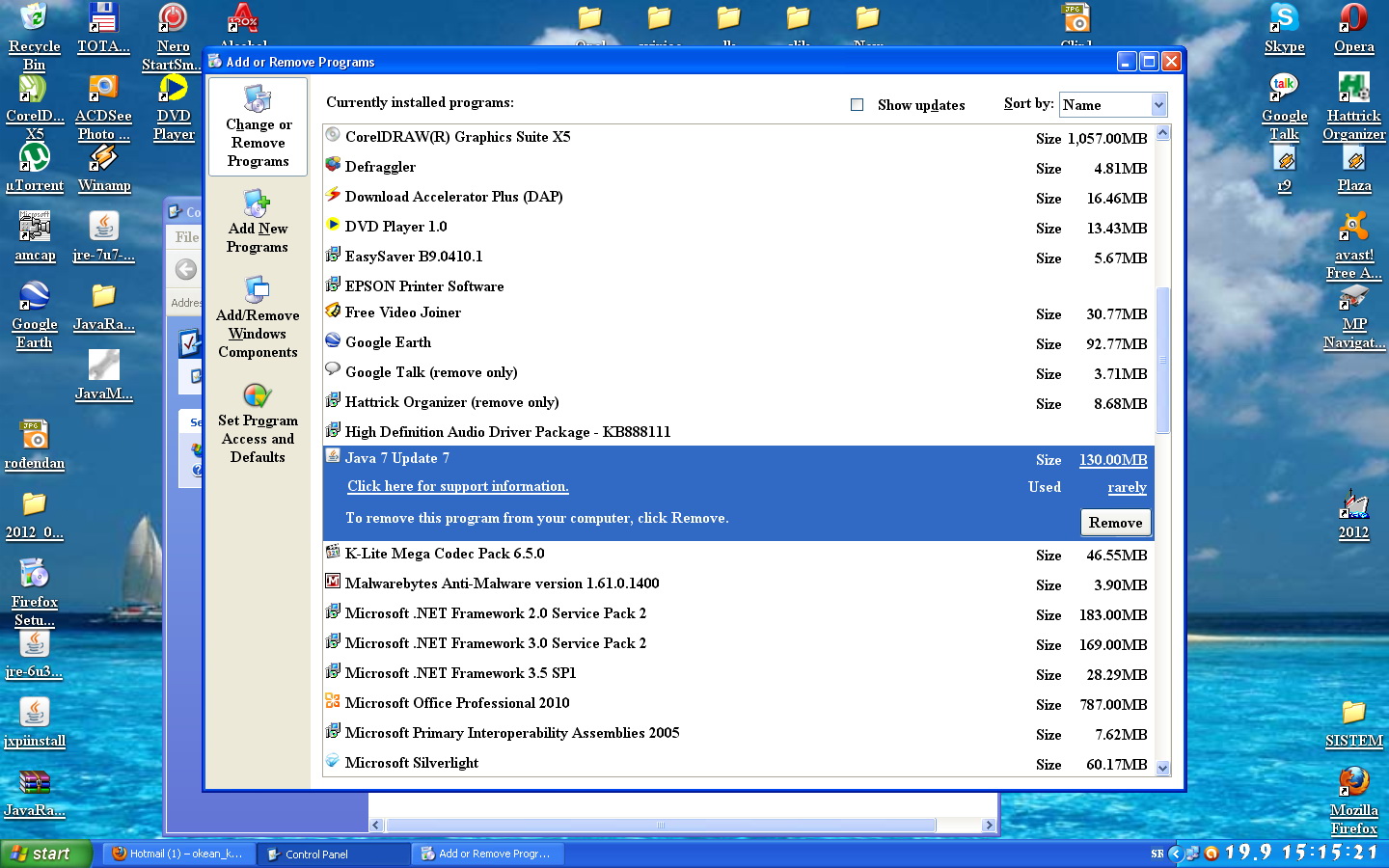Select jxpiinstall desktop file

(35, 722)
